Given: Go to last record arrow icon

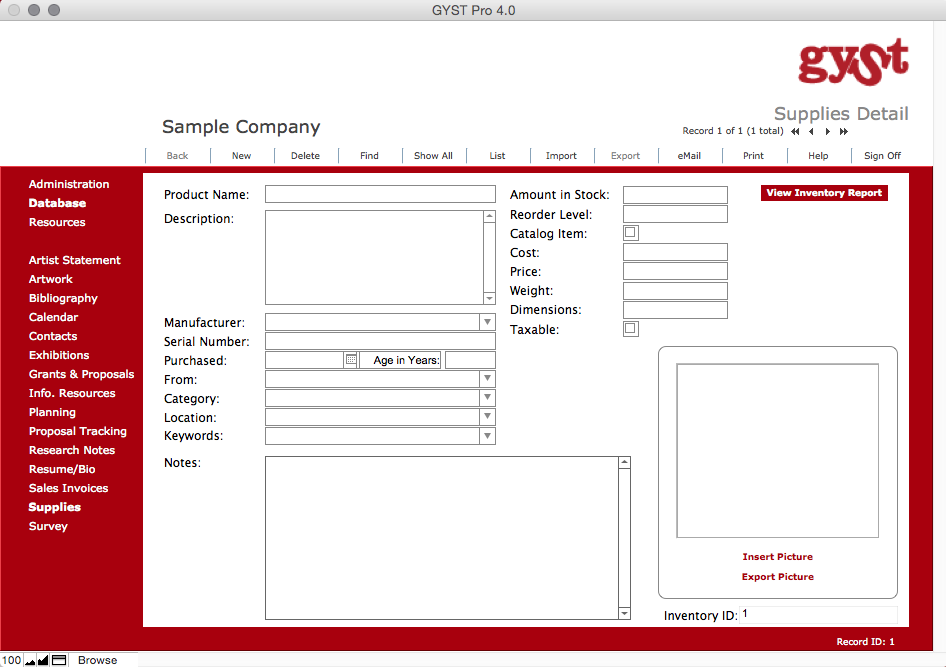Looking at the screenshot, I should click(844, 131).
